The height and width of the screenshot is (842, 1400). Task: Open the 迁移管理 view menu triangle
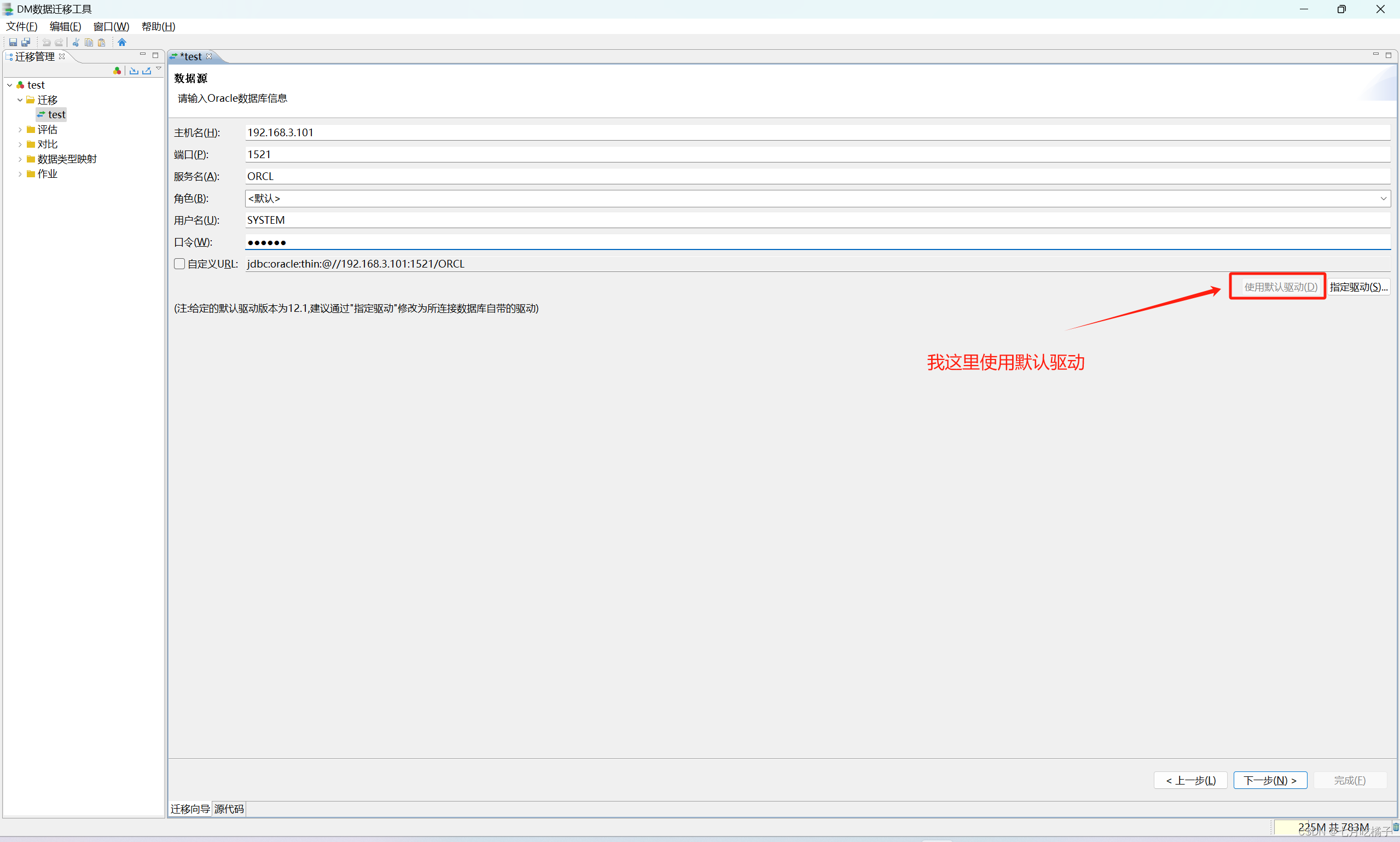point(159,68)
